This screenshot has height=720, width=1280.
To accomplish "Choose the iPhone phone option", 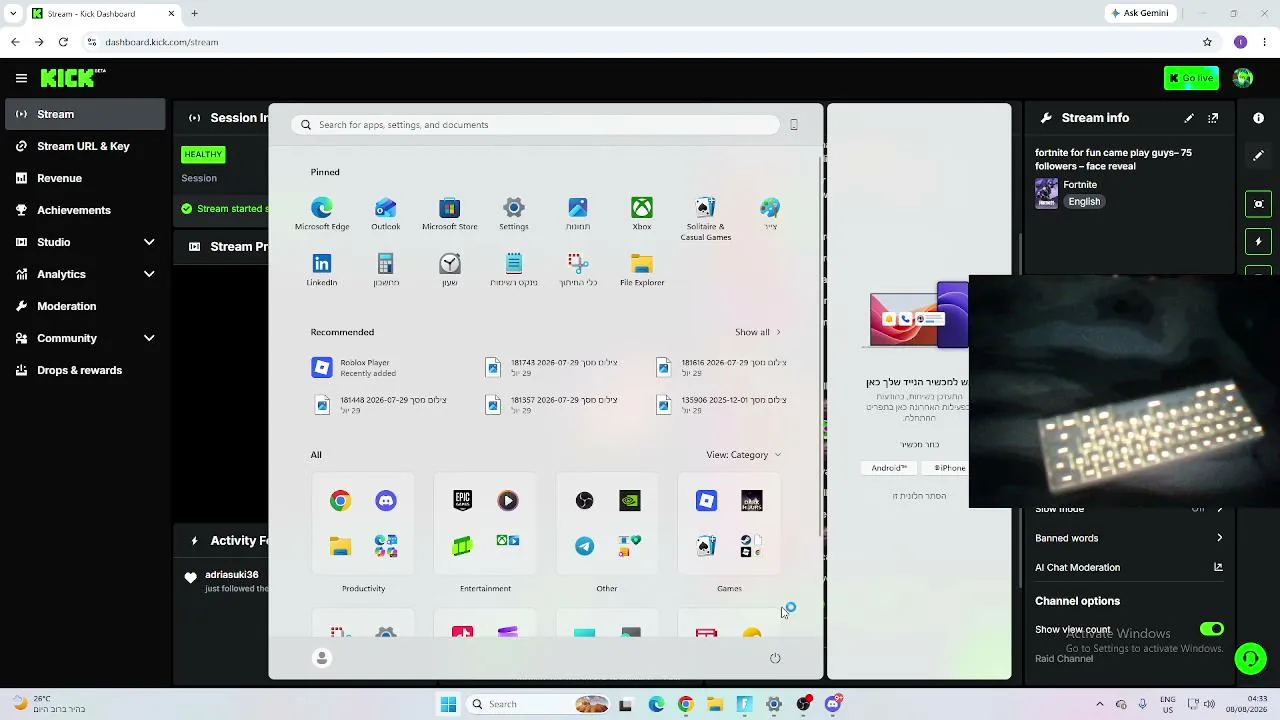I will pos(949,468).
